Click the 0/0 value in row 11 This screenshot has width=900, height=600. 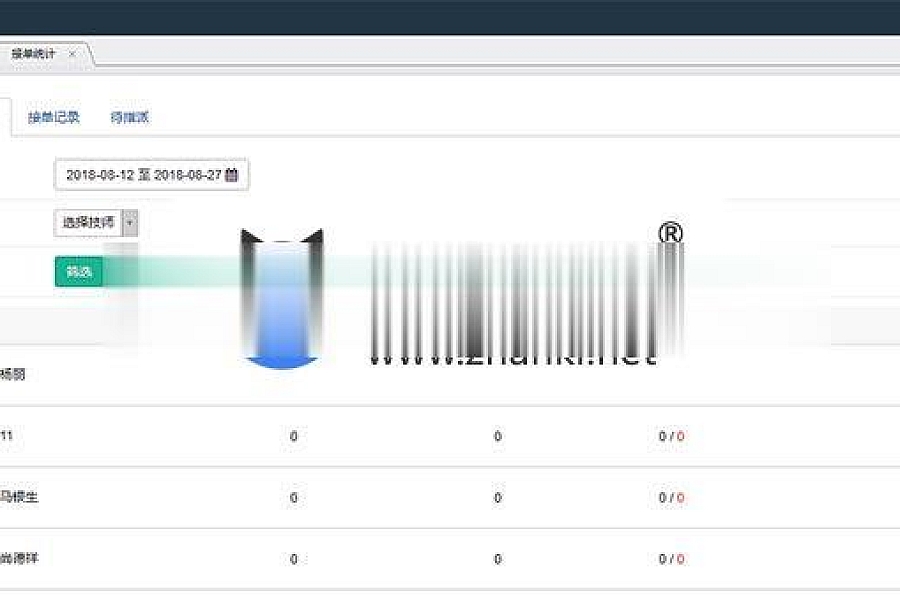671,436
